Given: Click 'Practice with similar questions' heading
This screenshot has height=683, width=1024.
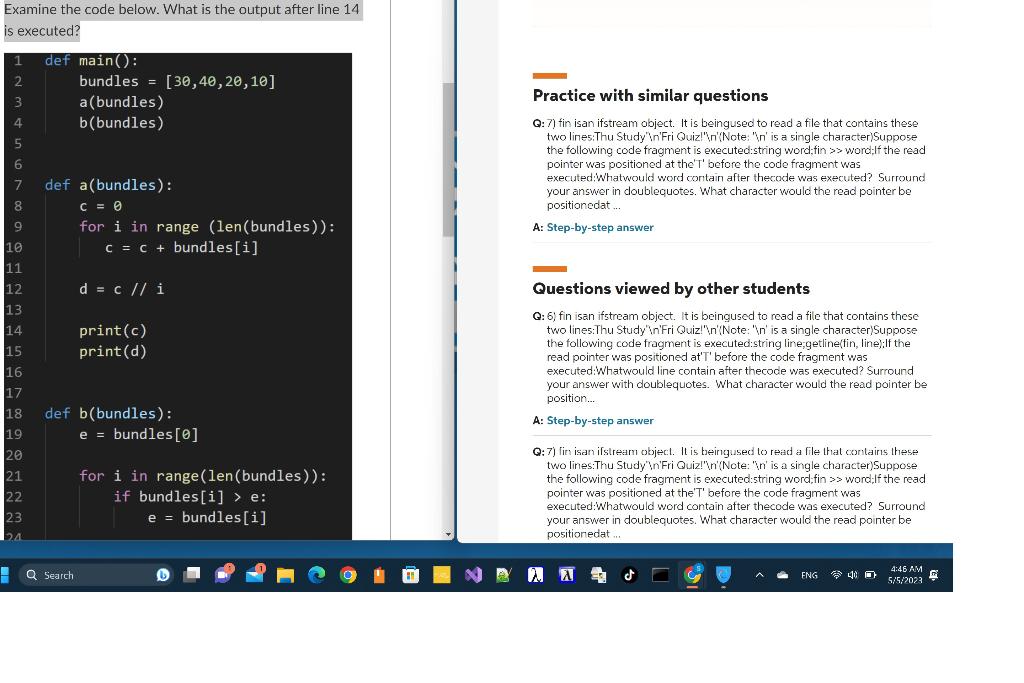Looking at the screenshot, I should coord(650,95).
